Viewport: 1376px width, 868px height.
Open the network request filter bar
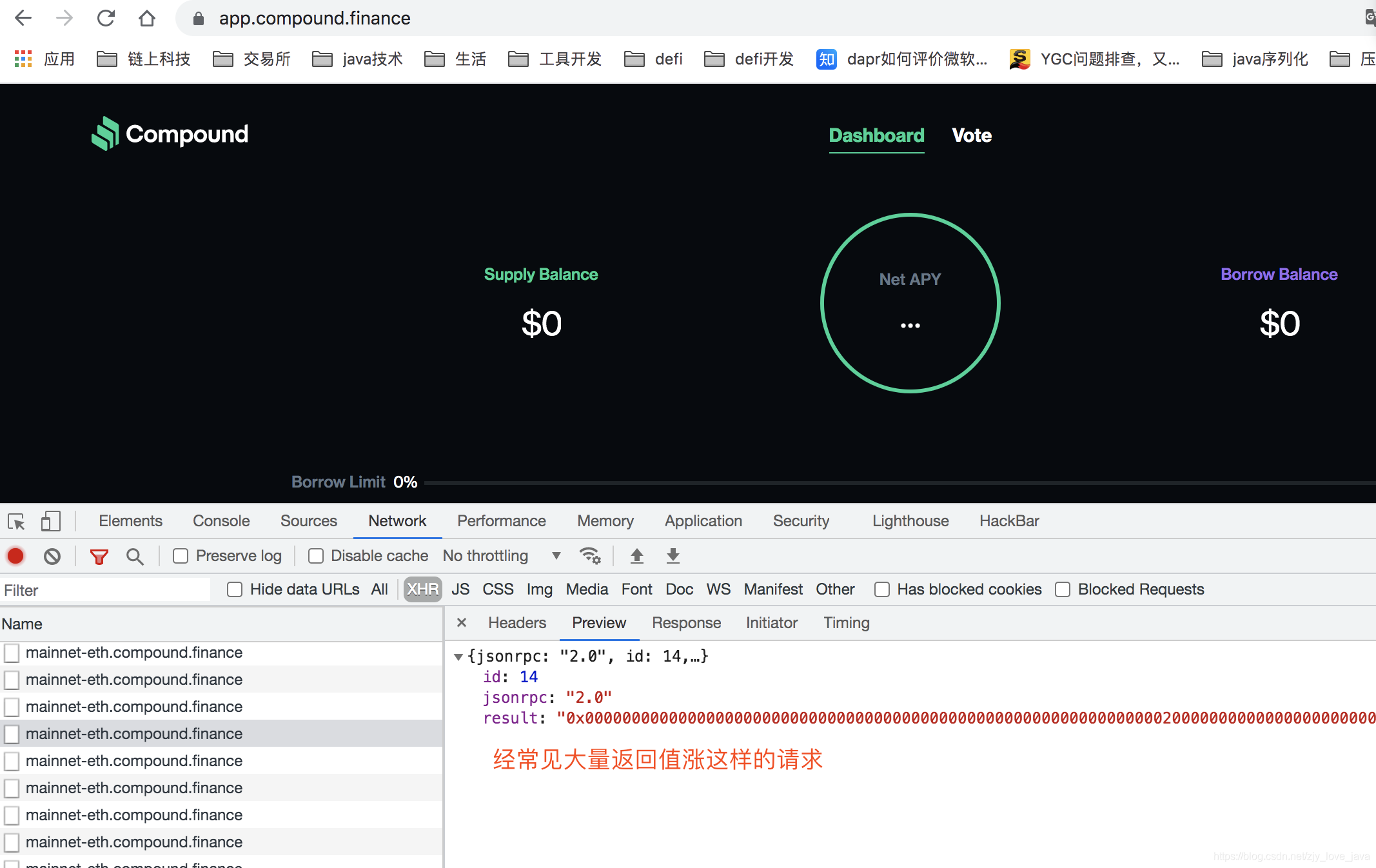point(98,556)
